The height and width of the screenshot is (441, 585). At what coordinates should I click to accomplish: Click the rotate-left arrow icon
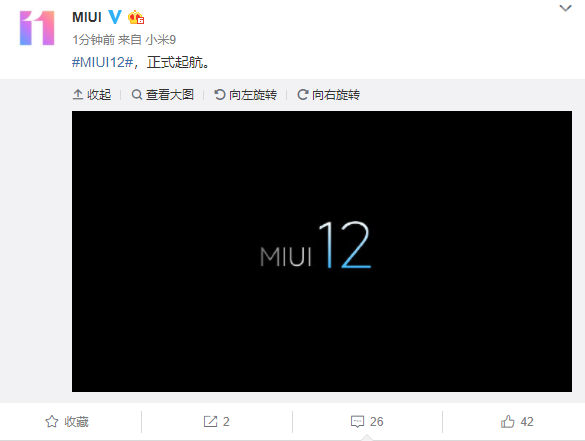[220, 95]
